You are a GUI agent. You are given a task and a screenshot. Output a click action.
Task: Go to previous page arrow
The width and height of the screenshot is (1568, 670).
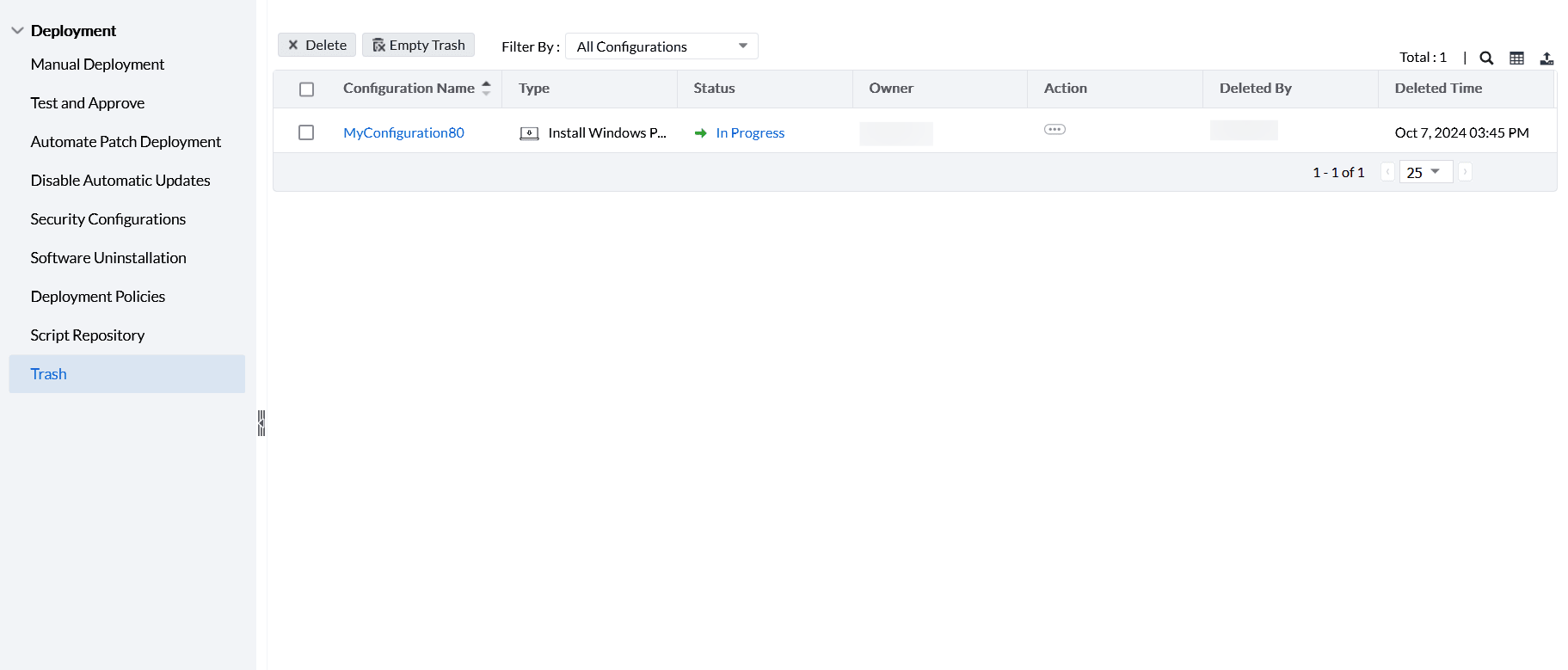(x=1387, y=172)
